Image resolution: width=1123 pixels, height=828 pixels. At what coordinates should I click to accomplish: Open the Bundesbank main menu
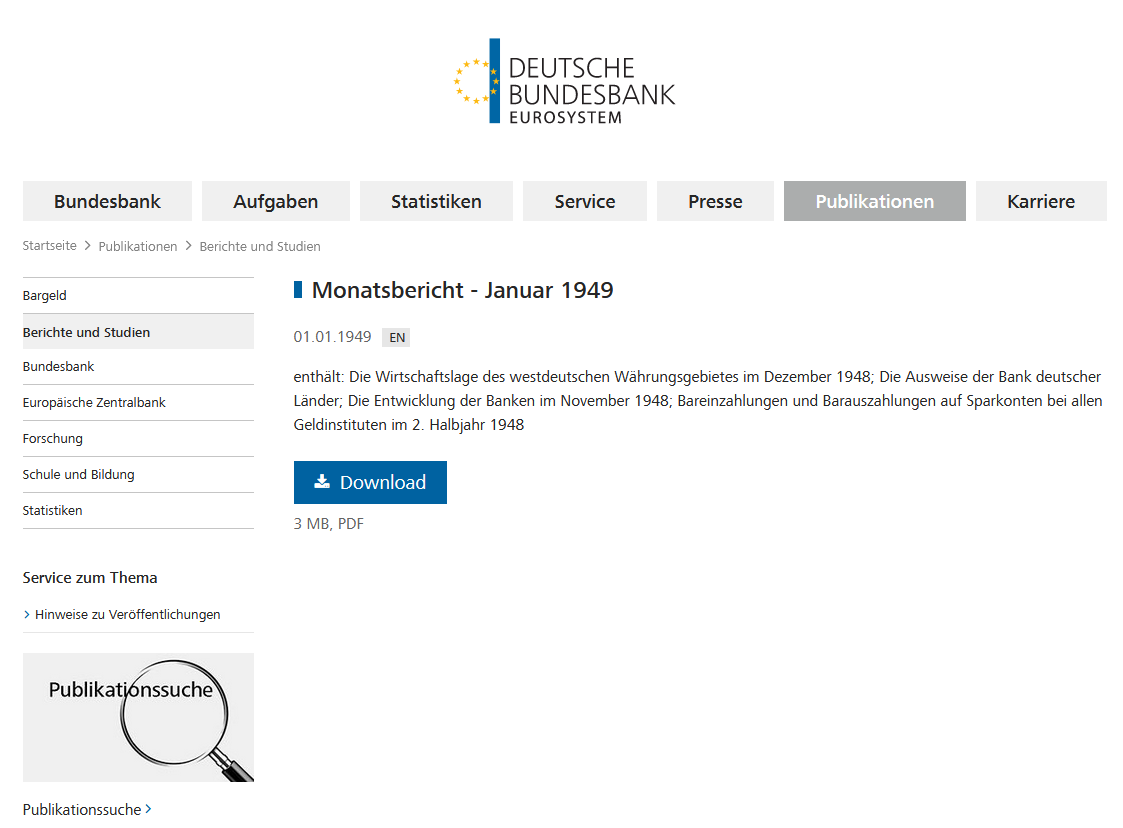[x=107, y=201]
